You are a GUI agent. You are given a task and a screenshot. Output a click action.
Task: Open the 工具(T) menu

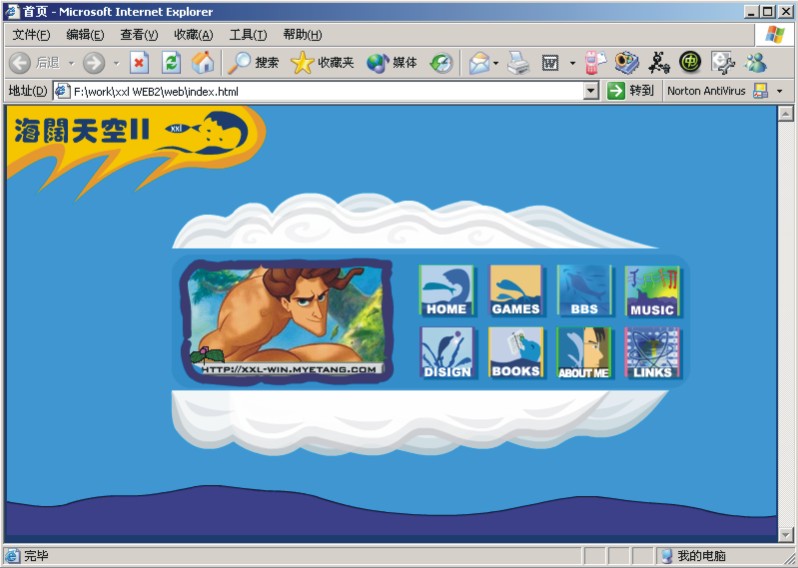[248, 35]
